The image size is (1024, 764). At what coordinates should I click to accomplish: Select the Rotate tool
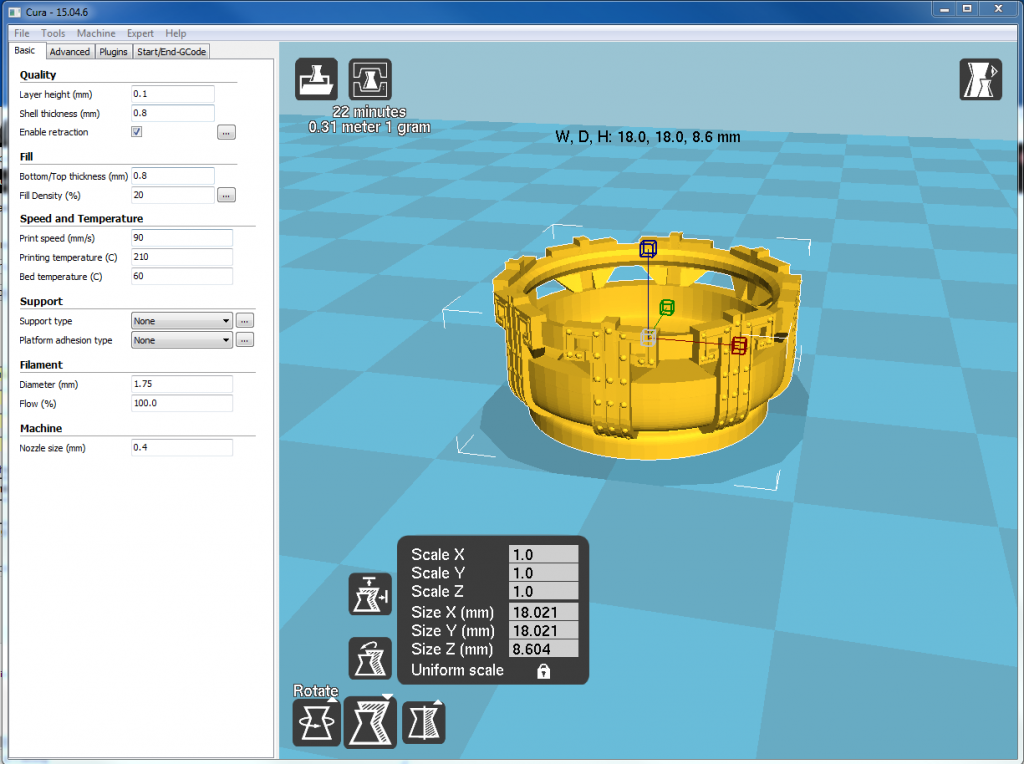point(317,722)
